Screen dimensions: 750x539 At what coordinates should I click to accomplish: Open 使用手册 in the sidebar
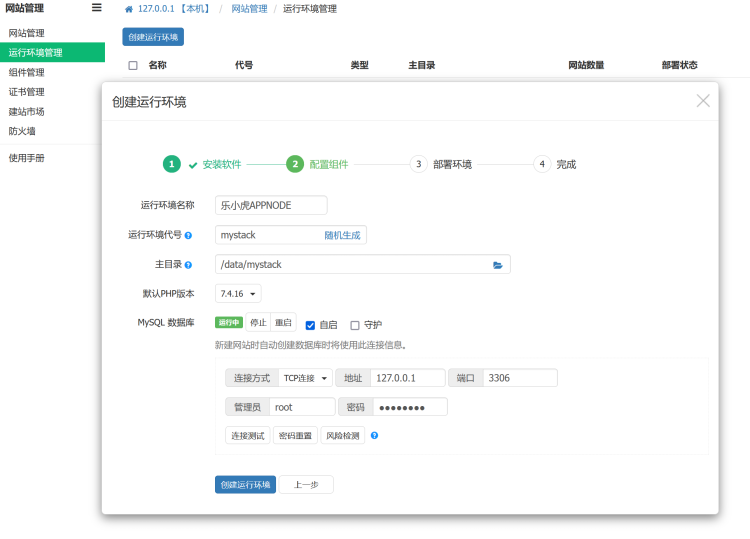[26, 158]
